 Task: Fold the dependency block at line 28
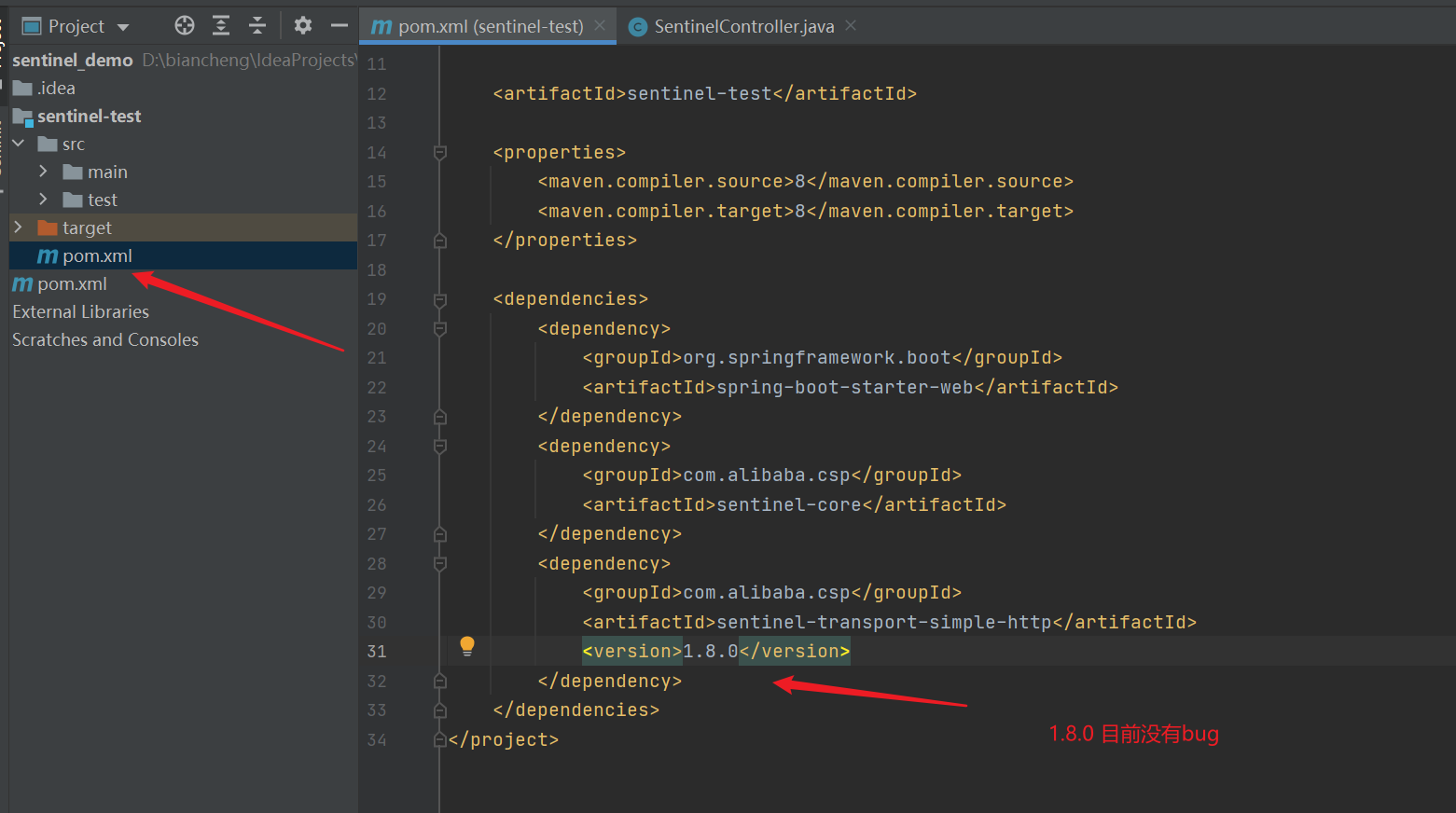(440, 563)
